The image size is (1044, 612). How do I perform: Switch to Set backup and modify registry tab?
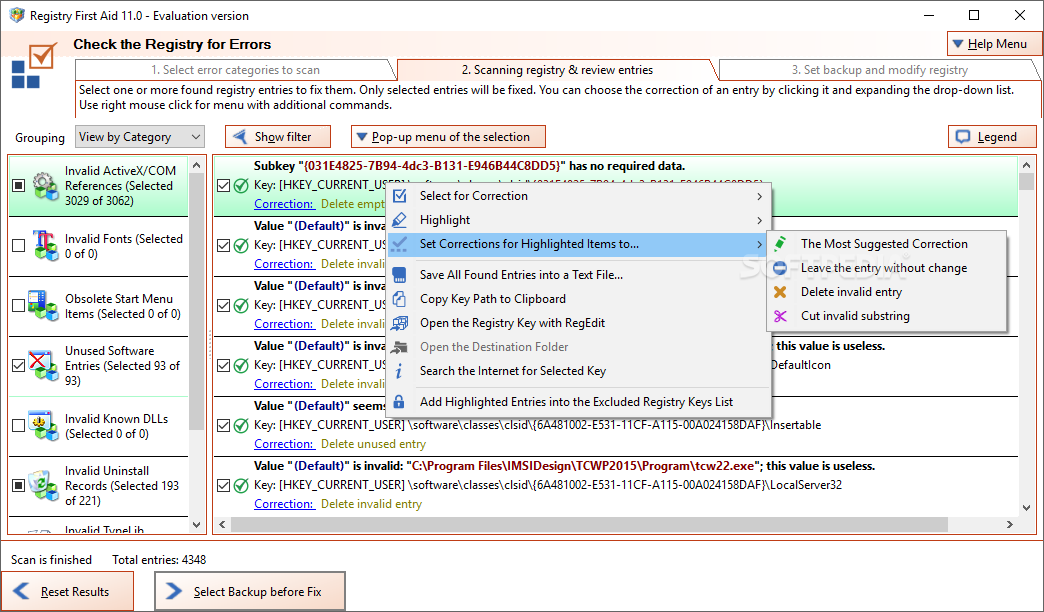tap(879, 70)
